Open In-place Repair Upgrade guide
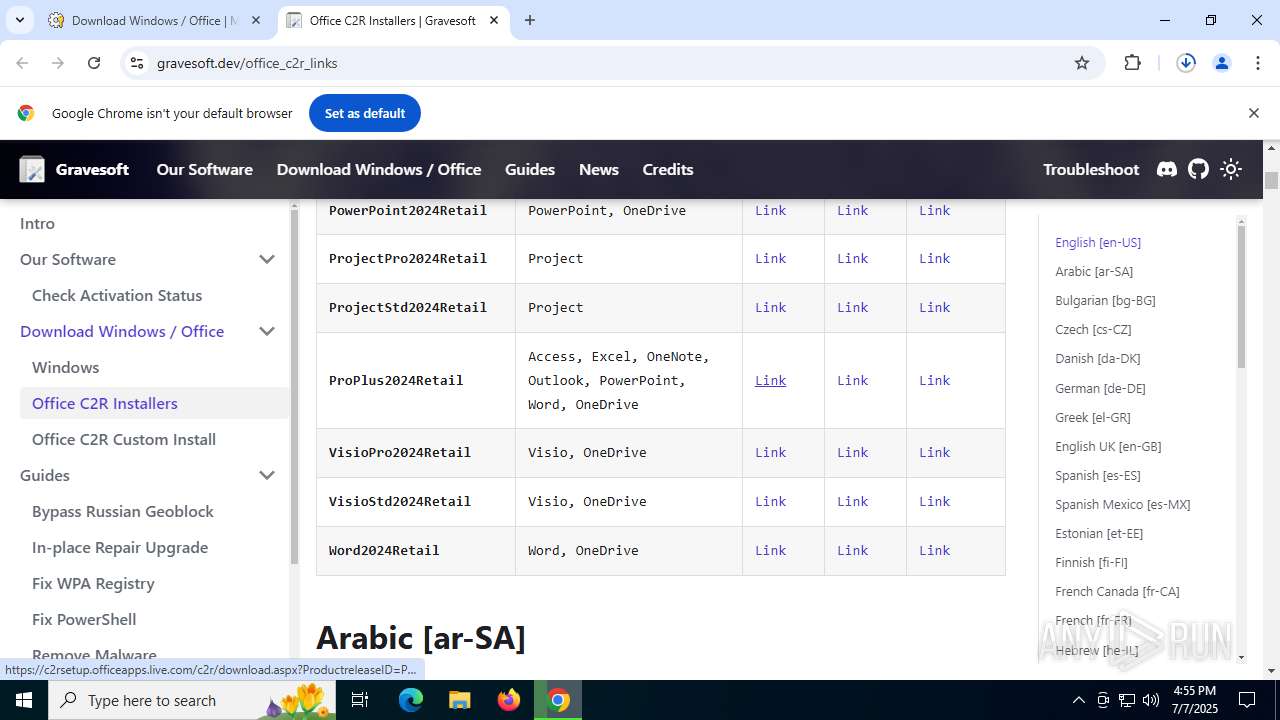This screenshot has height=720, width=1280. [120, 547]
